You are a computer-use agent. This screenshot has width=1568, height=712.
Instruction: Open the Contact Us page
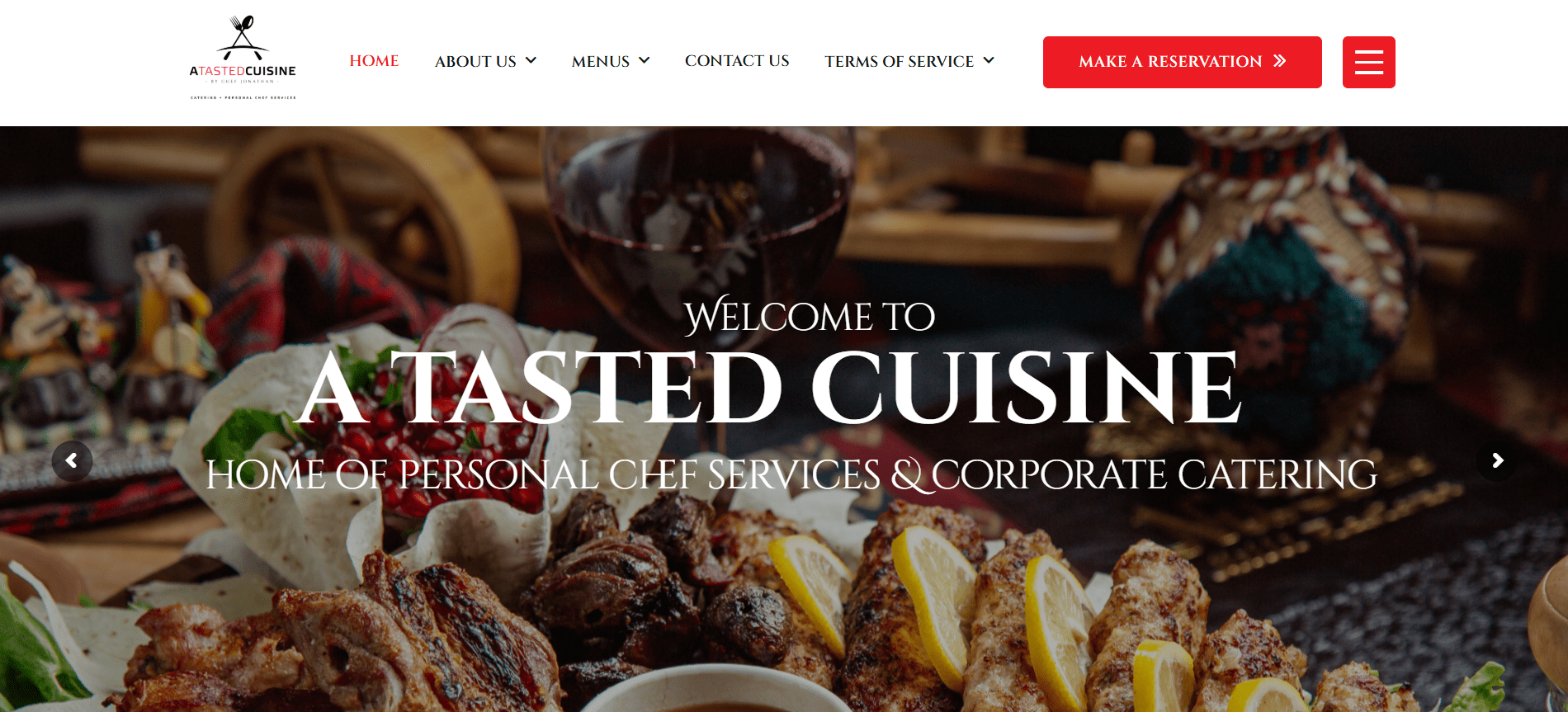pyautogui.click(x=737, y=61)
